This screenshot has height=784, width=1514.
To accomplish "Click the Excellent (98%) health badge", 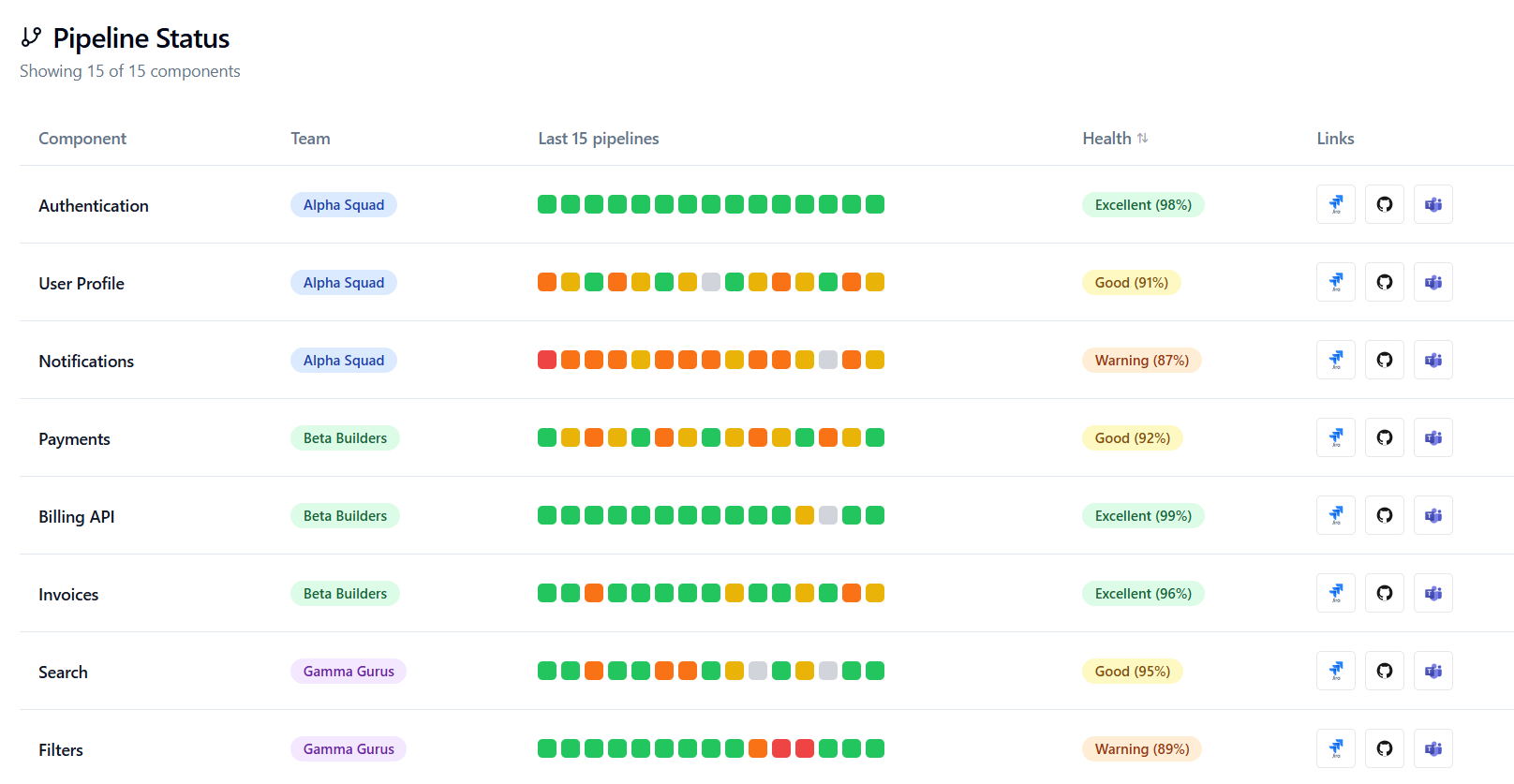I will coord(1143,204).
